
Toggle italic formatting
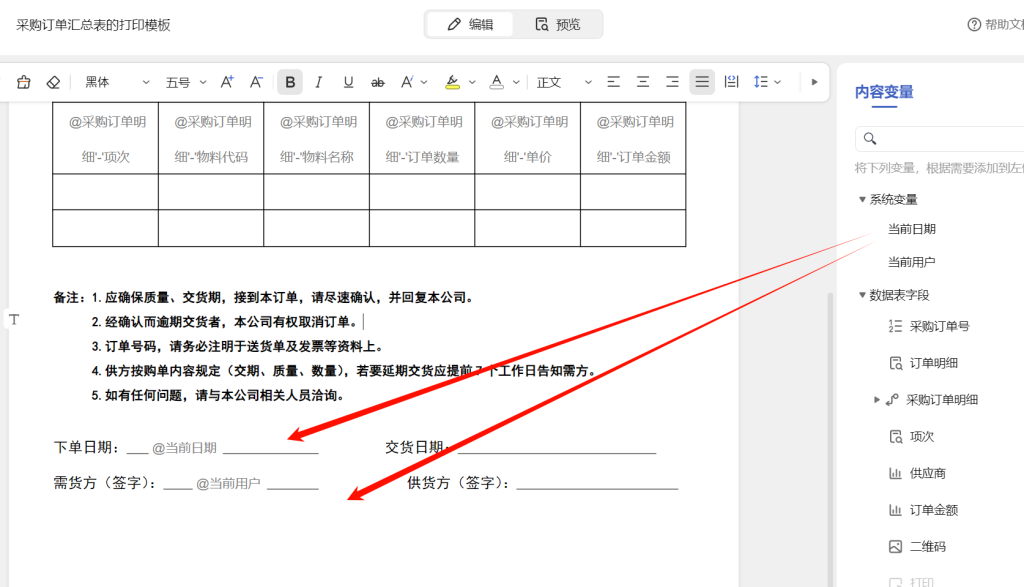[319, 82]
